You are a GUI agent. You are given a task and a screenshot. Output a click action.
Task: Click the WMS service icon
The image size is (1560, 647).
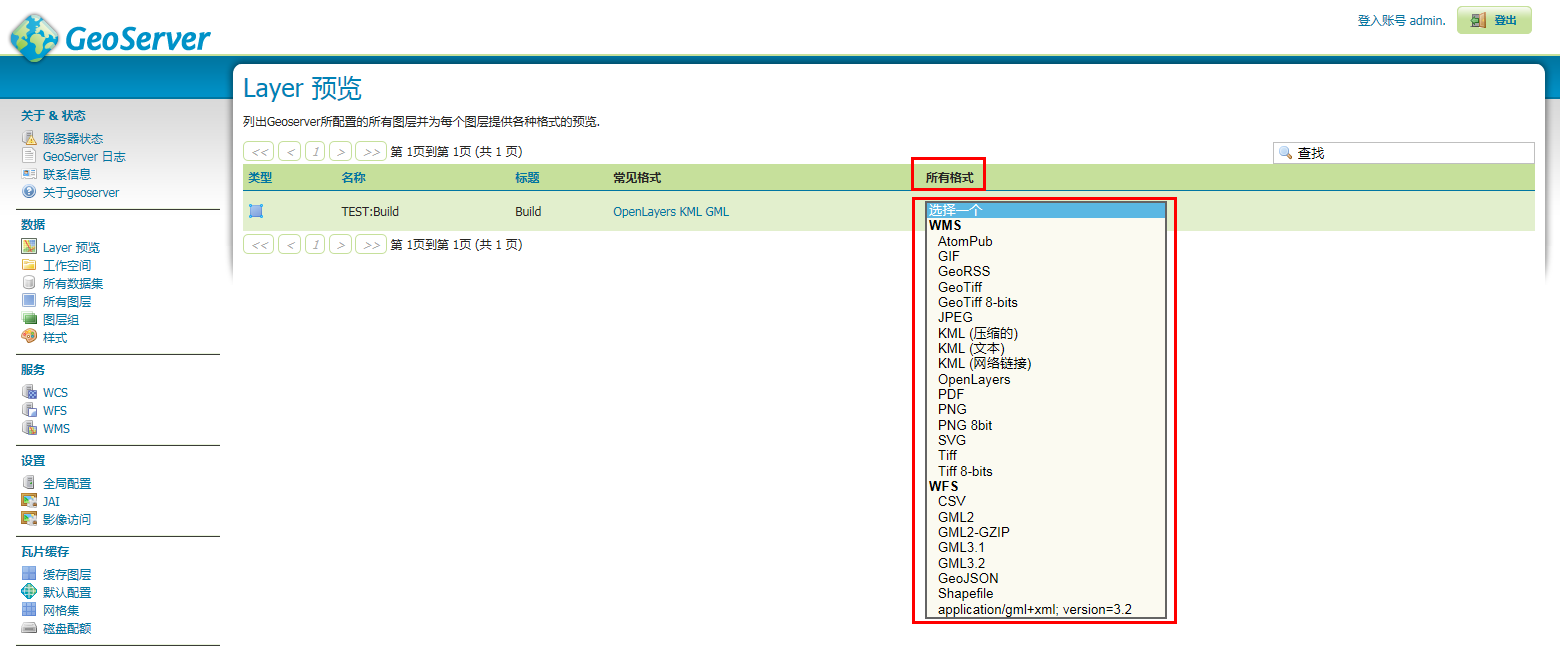pos(29,428)
